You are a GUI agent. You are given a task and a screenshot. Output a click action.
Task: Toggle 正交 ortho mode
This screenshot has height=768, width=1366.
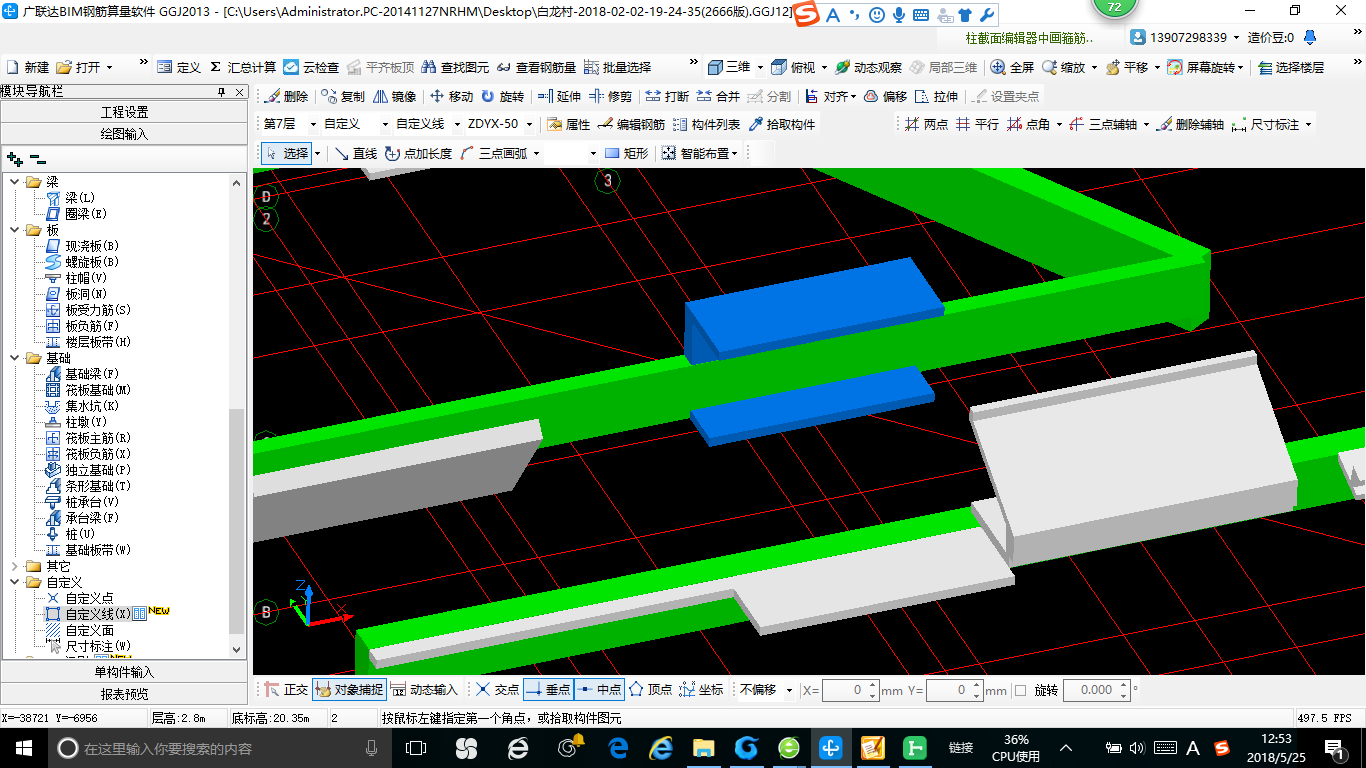(x=286, y=690)
